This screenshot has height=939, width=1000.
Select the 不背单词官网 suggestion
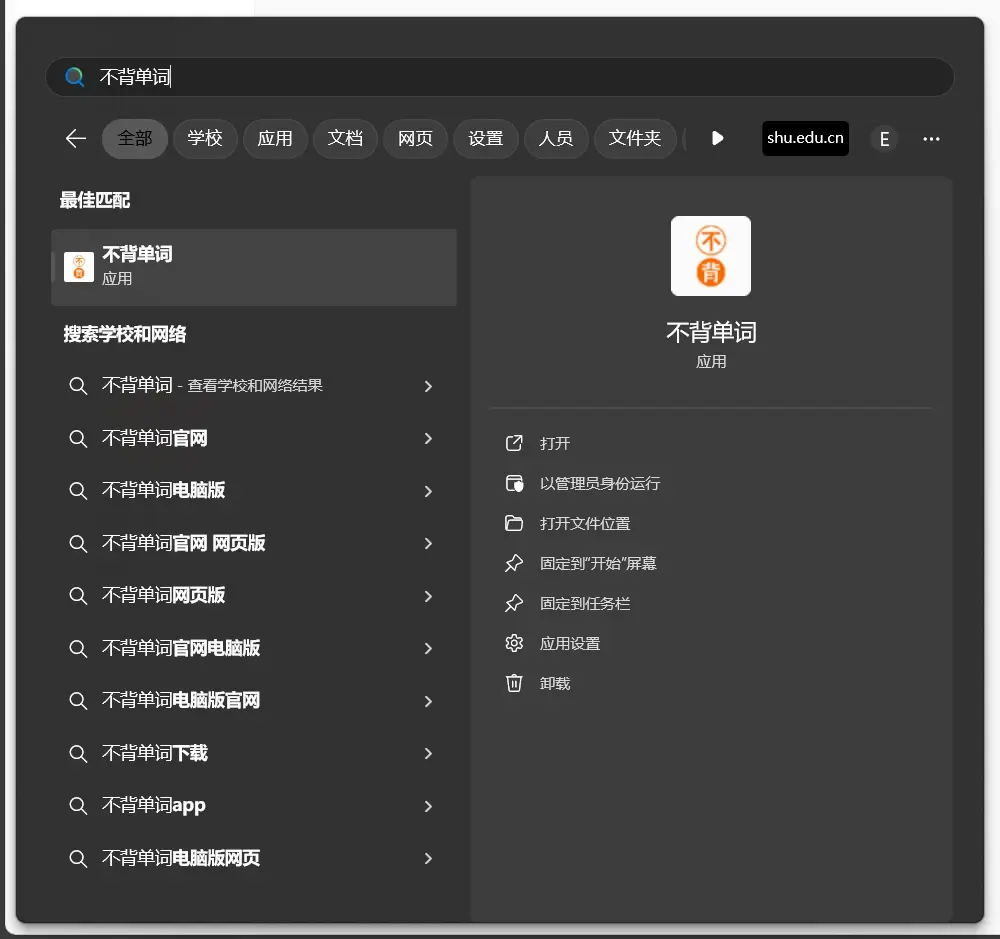(253, 438)
